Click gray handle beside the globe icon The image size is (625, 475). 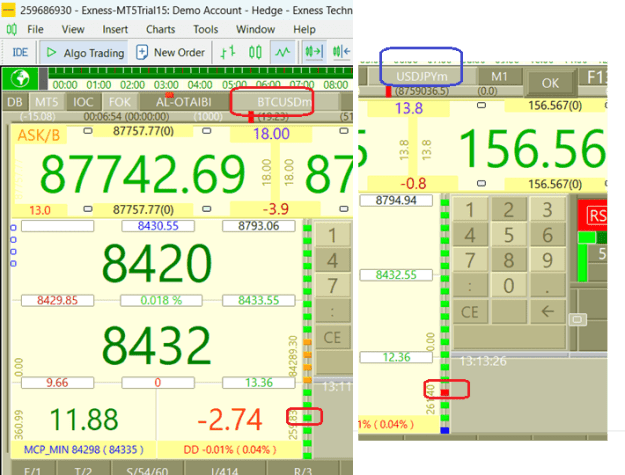(x=43, y=79)
